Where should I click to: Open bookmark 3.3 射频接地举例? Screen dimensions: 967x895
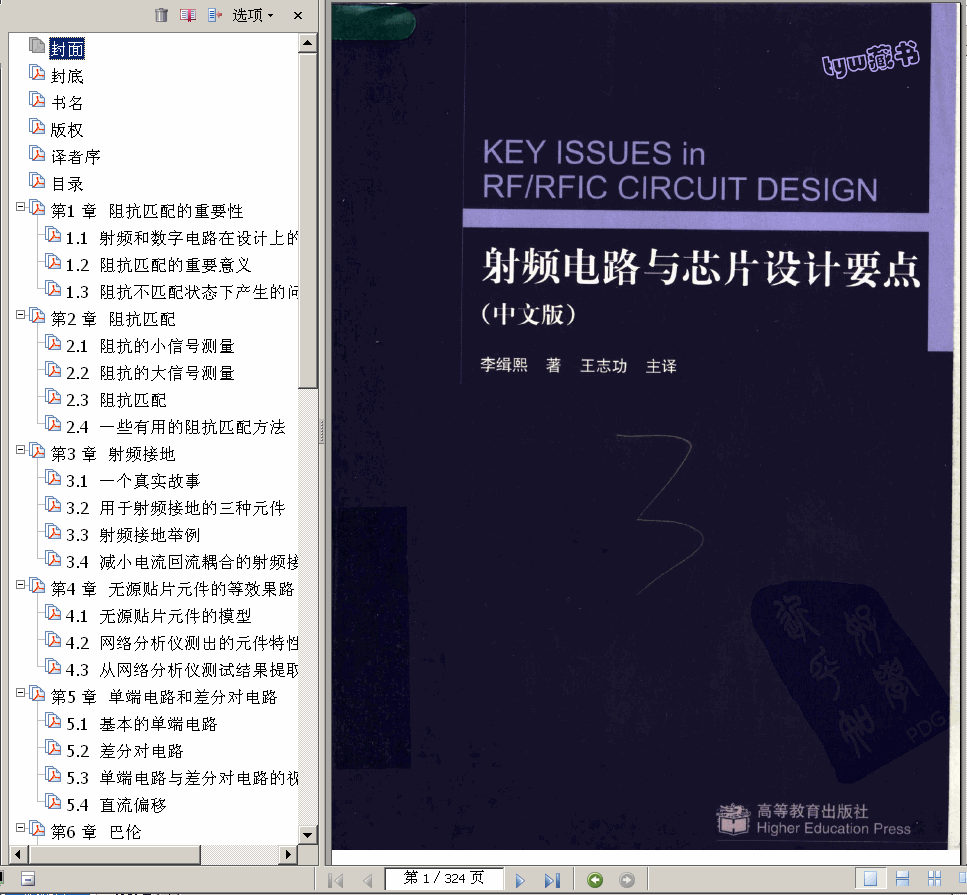click(x=133, y=535)
